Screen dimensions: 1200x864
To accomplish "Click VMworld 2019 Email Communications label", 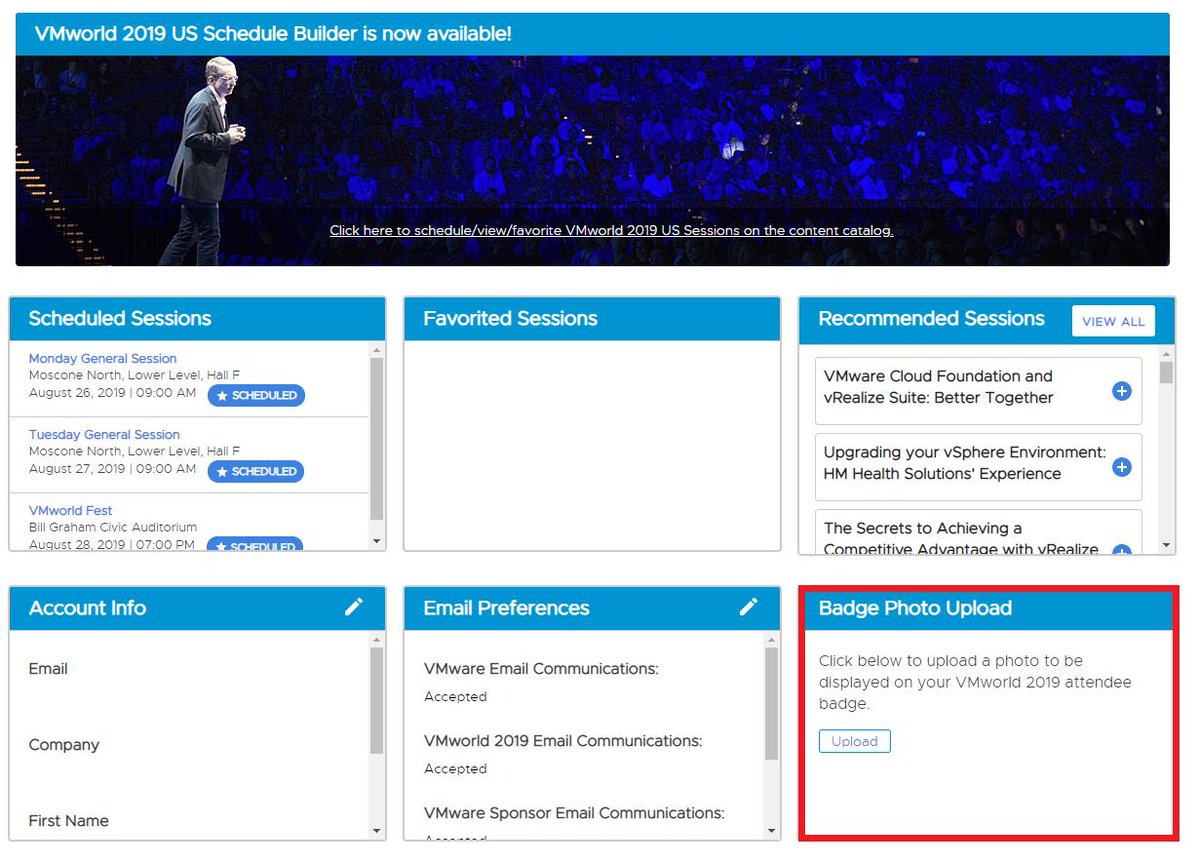I will [x=563, y=741].
